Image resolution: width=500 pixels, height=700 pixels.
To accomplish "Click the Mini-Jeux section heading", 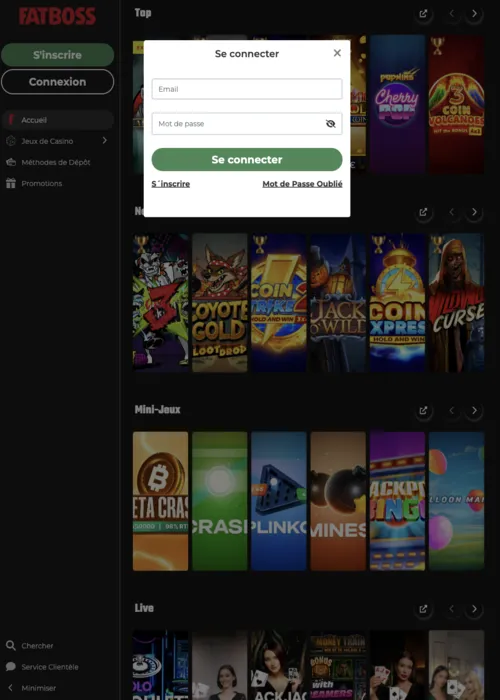I will (157, 409).
